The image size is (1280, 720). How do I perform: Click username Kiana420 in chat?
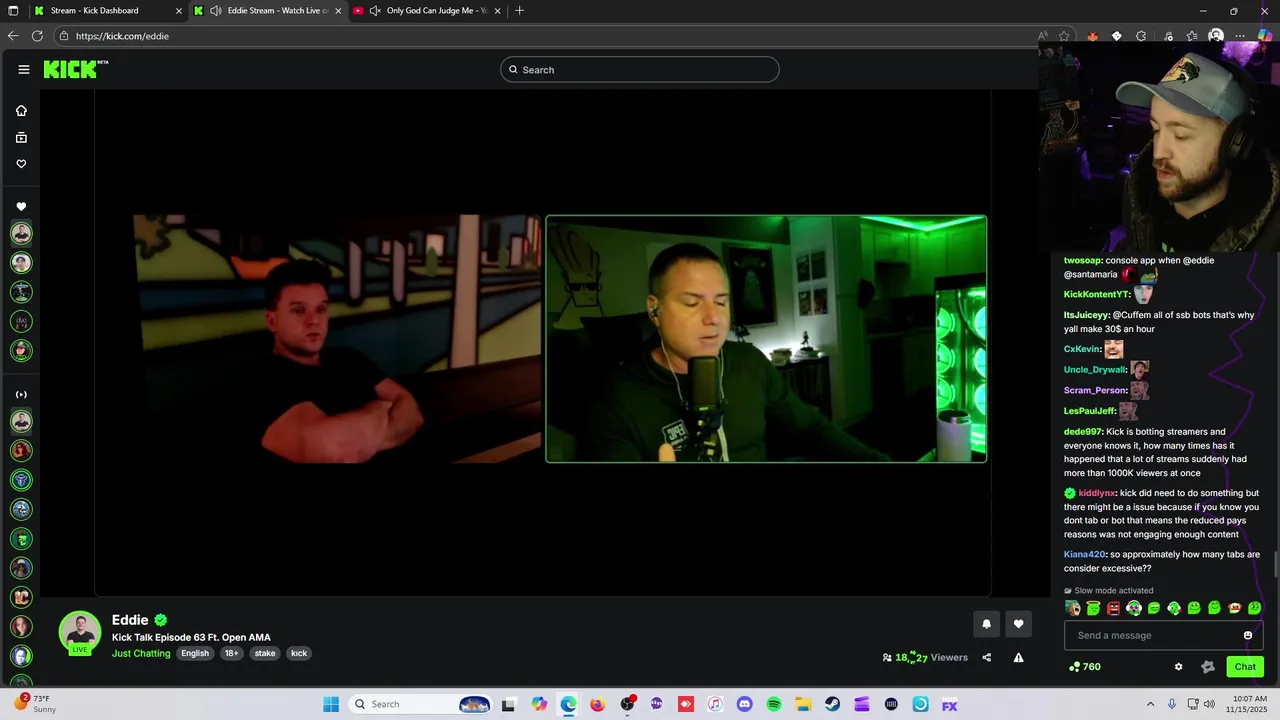1085,554
